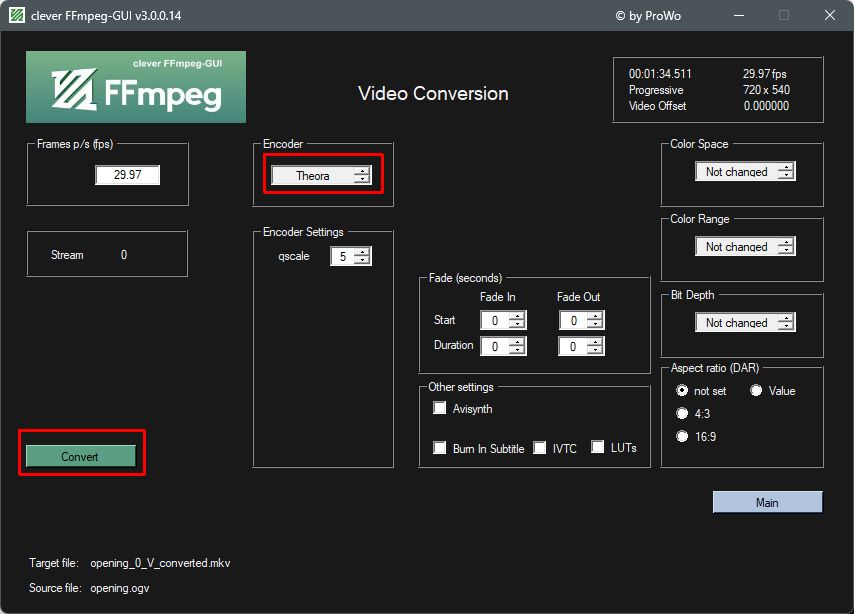Click the 29.97 fps info text

[x=765, y=74]
